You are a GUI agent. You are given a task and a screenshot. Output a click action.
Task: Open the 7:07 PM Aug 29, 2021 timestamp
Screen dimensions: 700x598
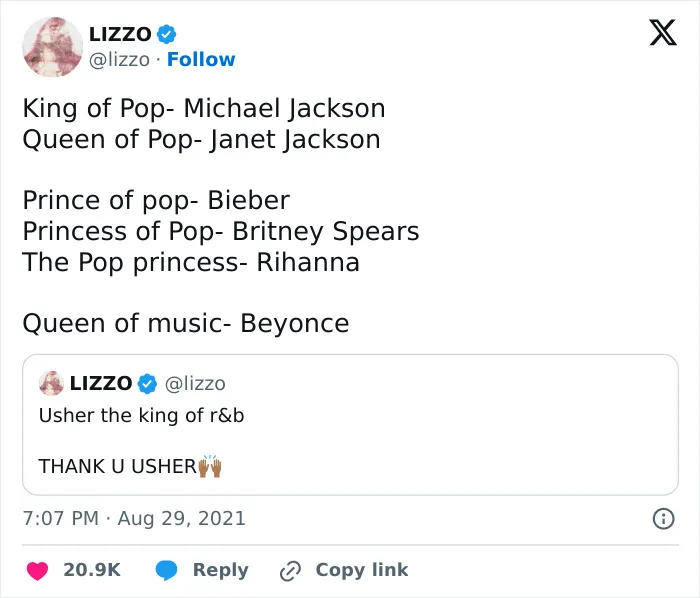[x=134, y=519]
